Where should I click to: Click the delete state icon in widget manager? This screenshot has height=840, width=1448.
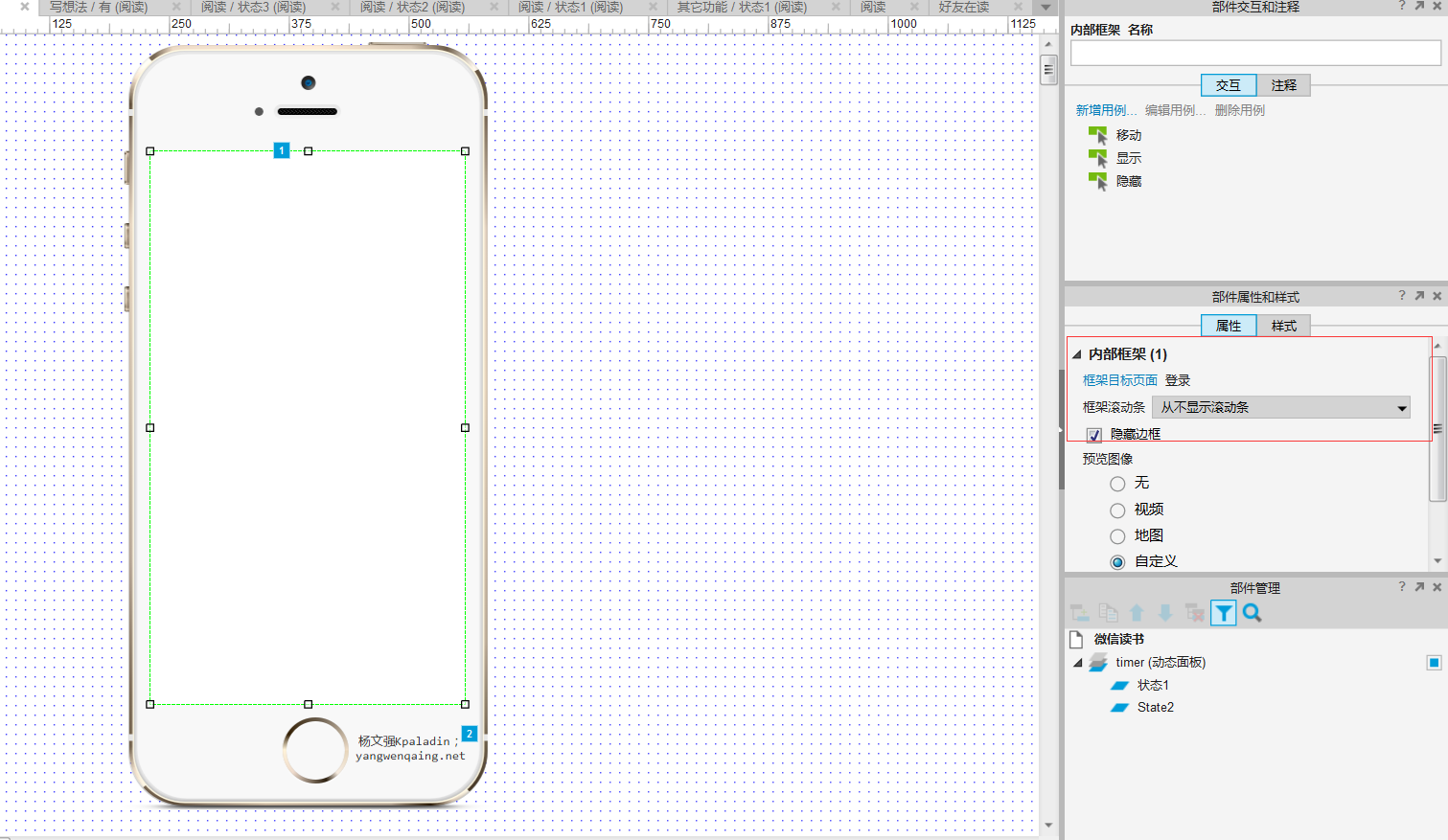1194,613
